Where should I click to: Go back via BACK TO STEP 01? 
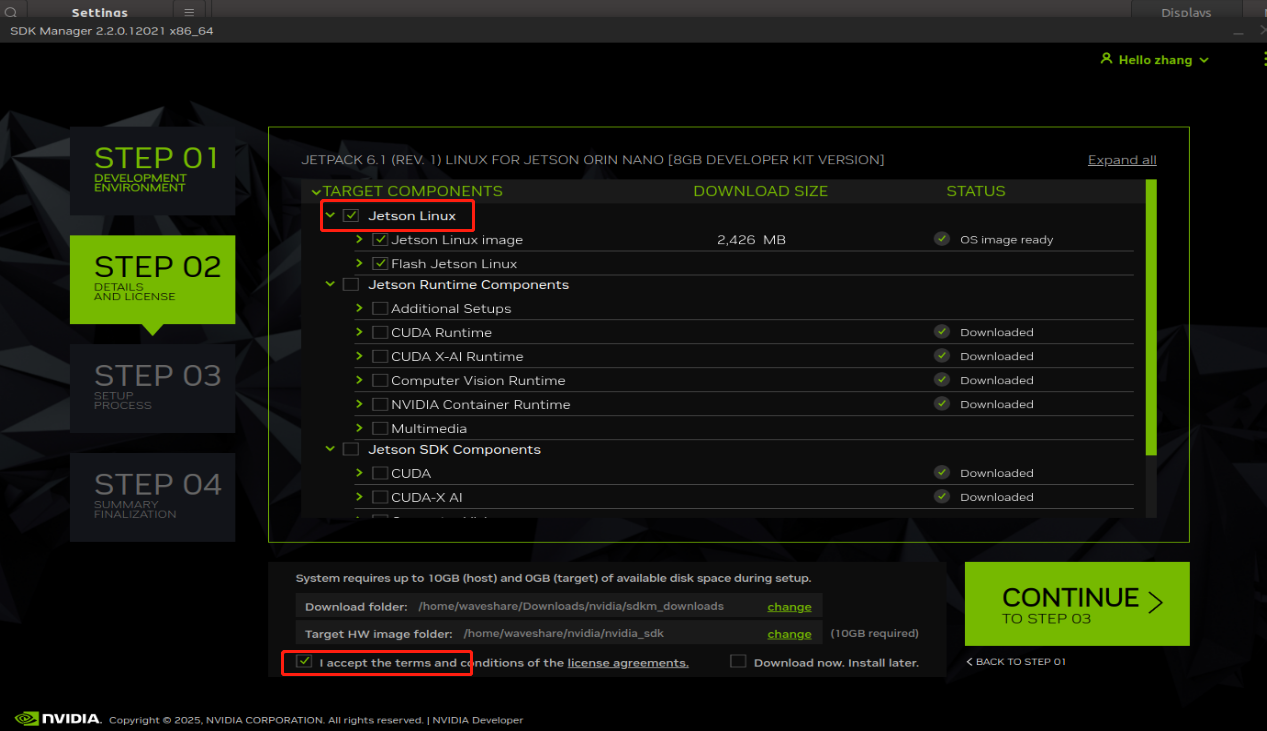pyautogui.click(x=1016, y=662)
